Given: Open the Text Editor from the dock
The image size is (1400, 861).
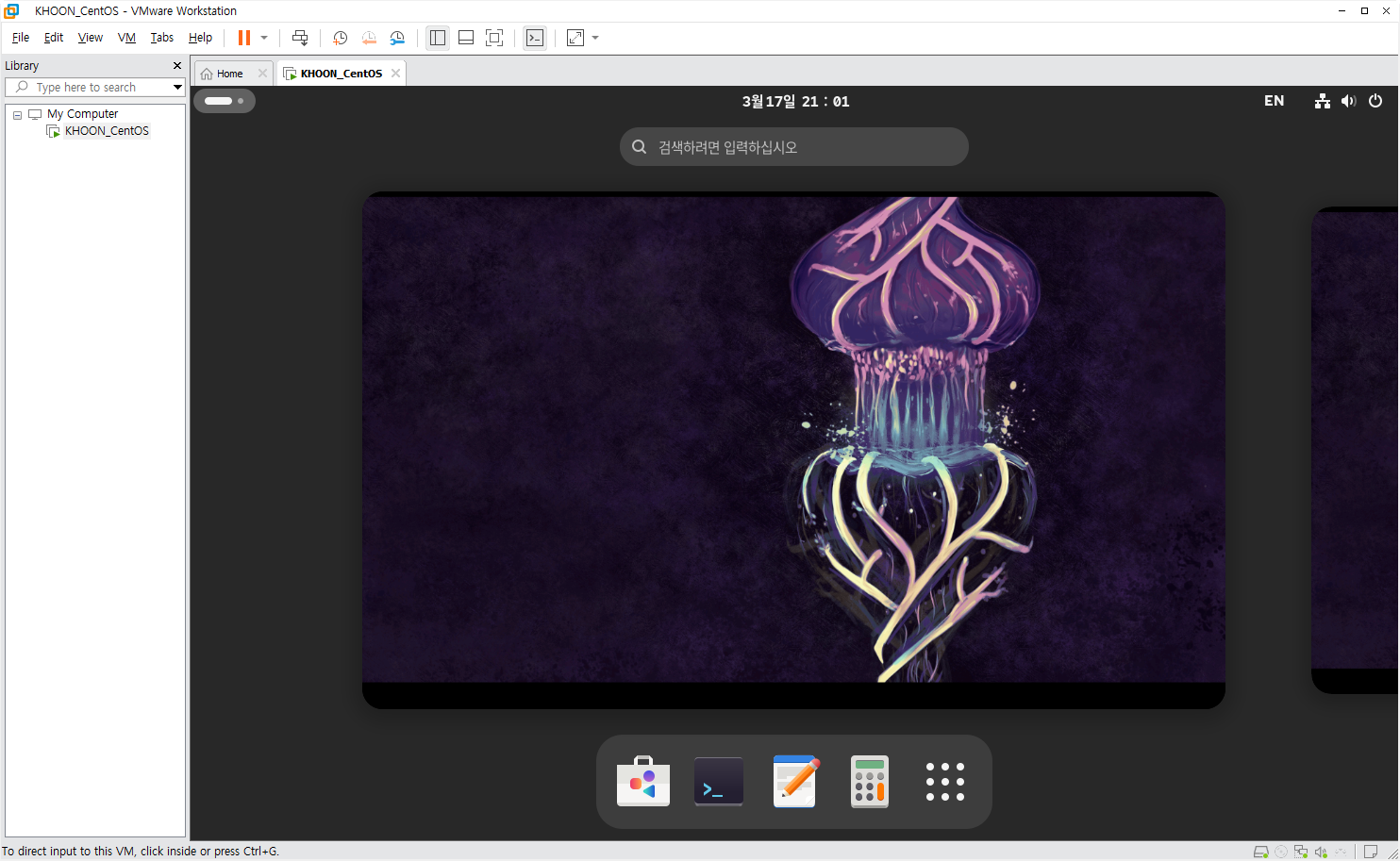Looking at the screenshot, I should [x=794, y=782].
